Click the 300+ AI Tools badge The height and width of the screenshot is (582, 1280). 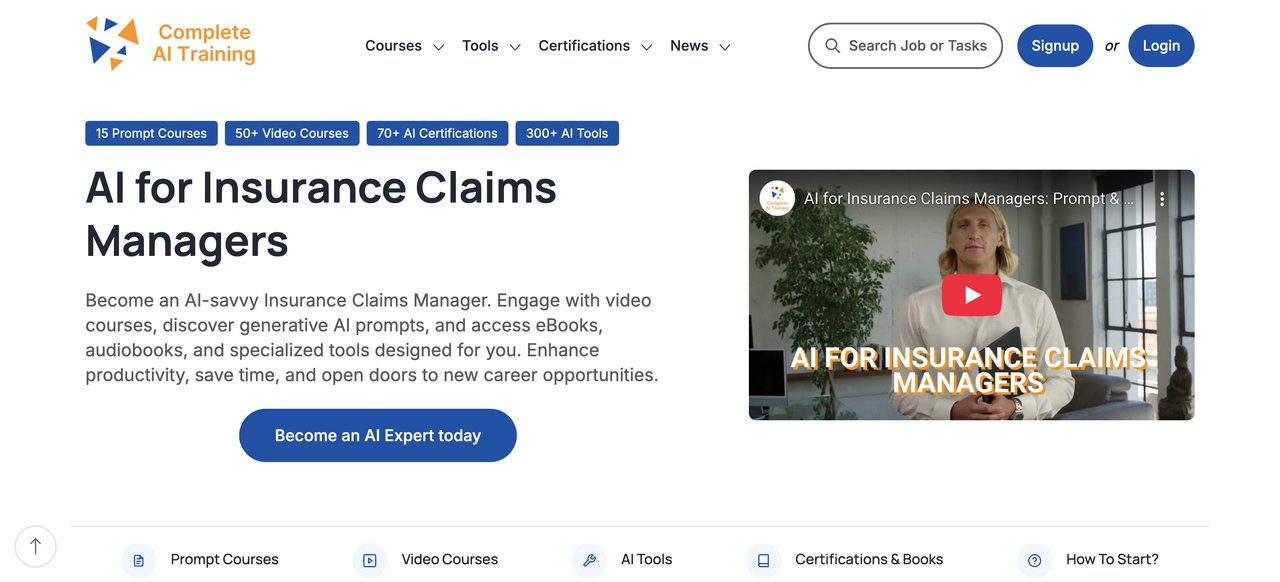point(567,133)
